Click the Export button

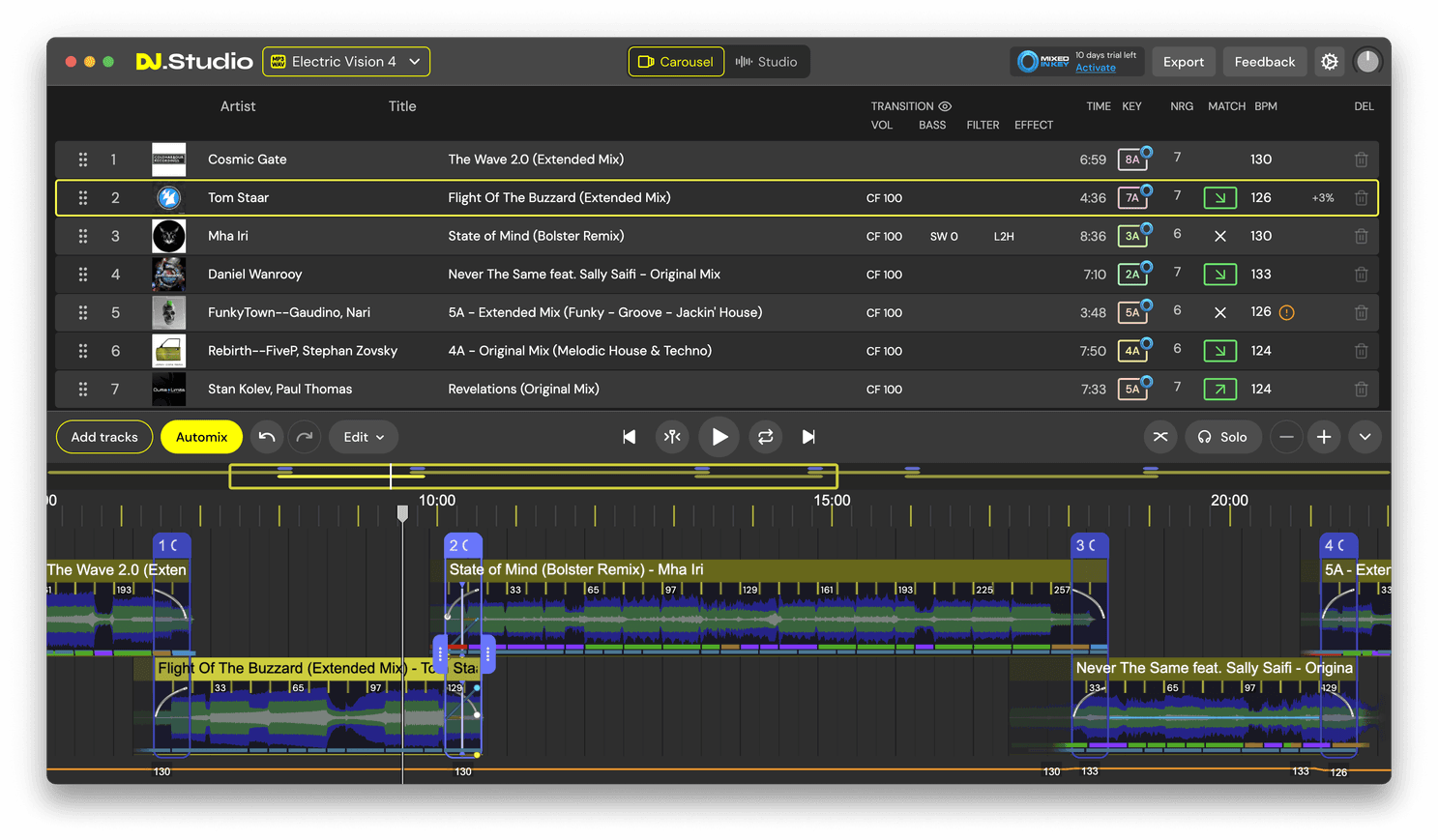[1183, 62]
